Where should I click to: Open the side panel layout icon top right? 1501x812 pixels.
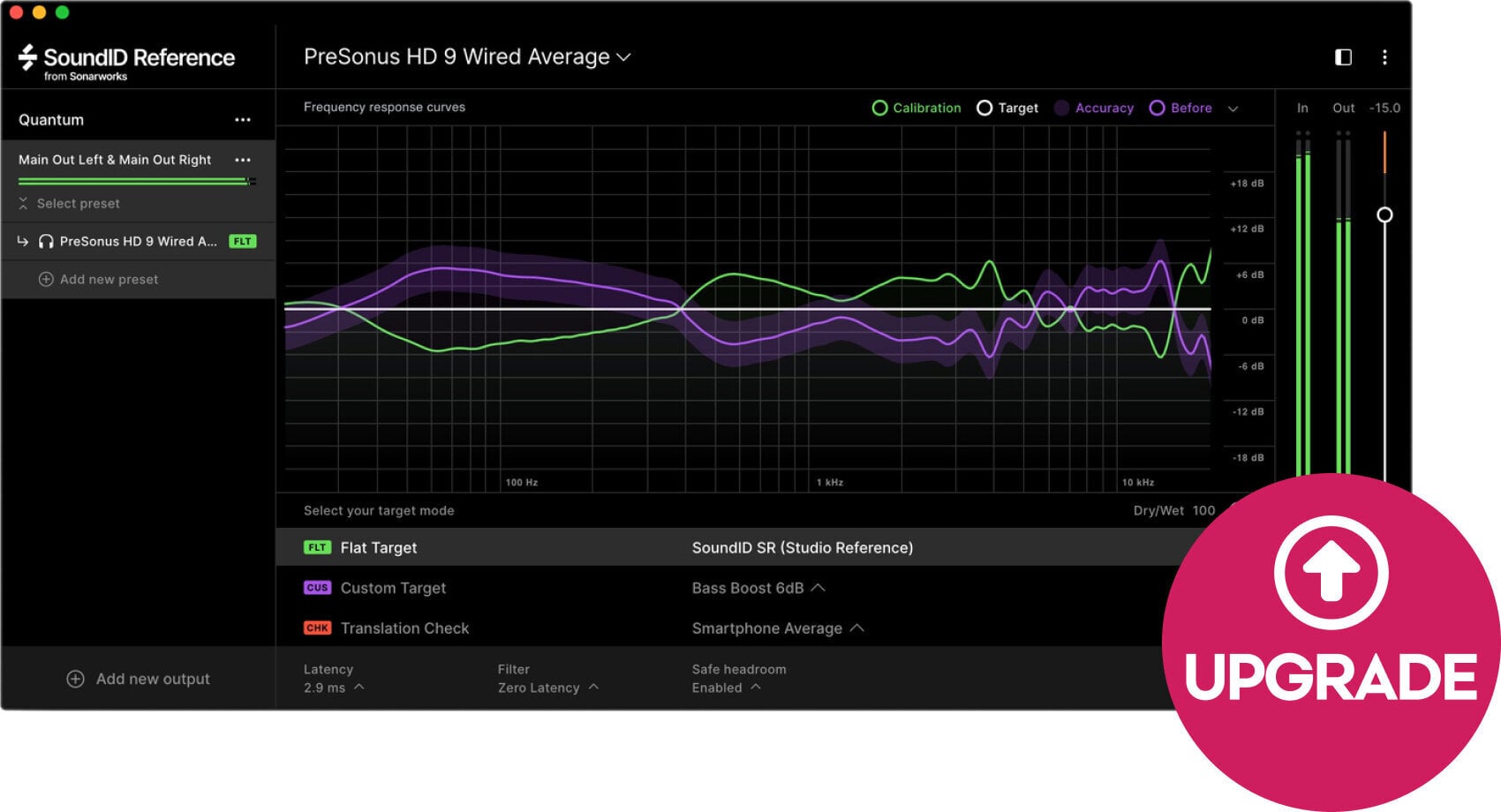point(1343,56)
